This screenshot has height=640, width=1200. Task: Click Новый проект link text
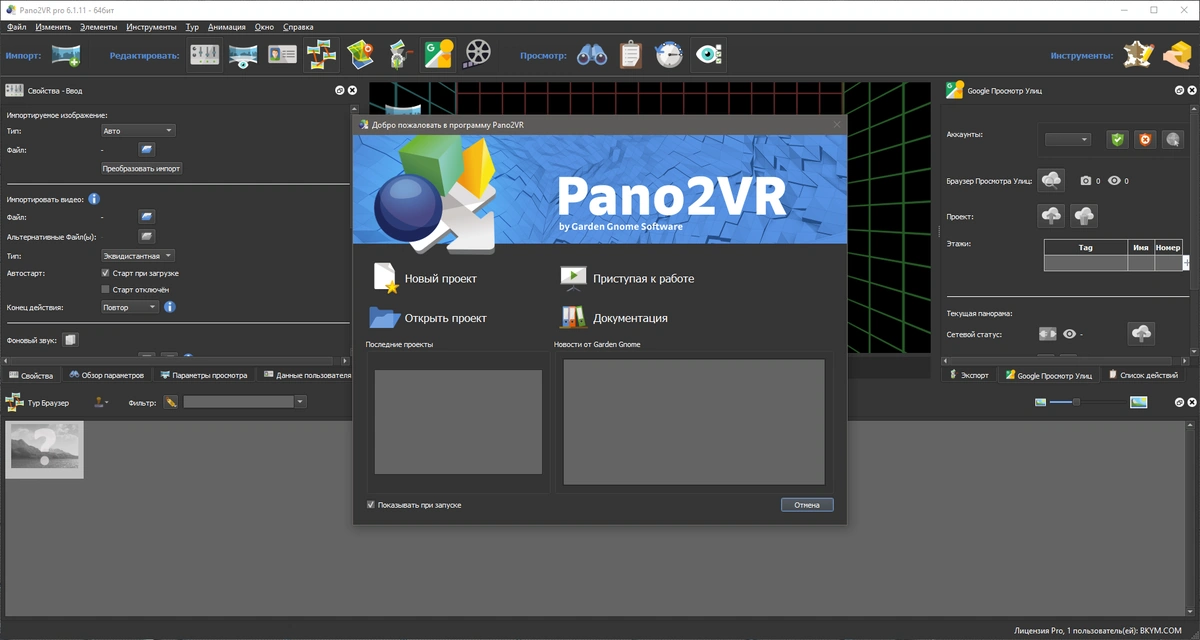click(441, 279)
